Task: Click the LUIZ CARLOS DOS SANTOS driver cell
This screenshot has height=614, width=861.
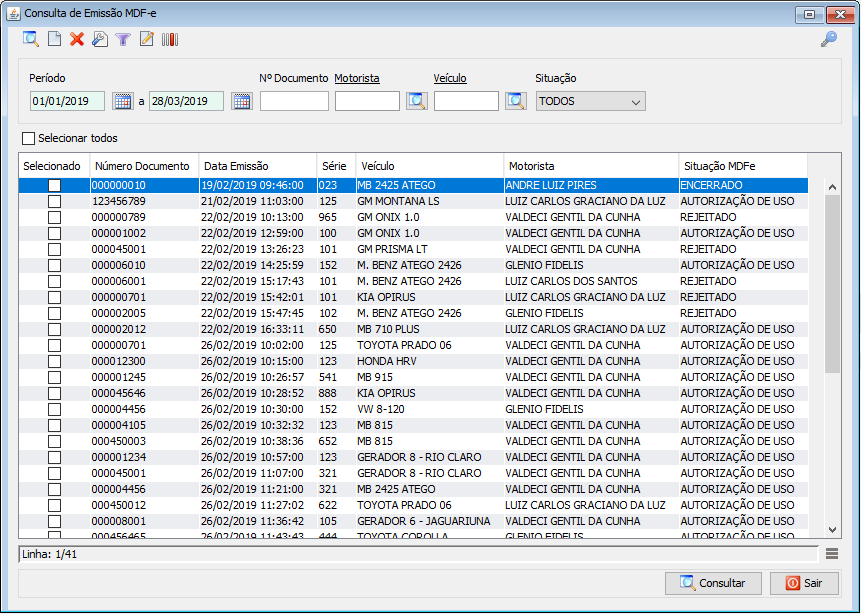Action: (x=591, y=281)
